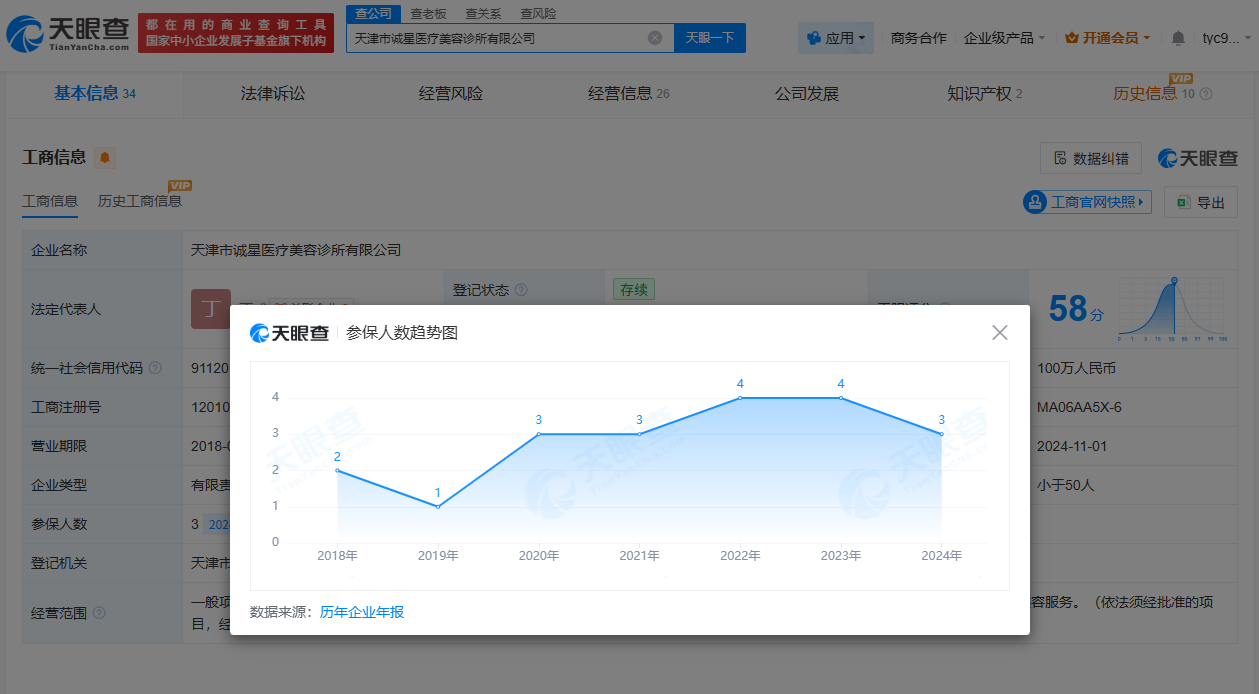Viewport: 1259px width, 694px height.
Task: Click the orange alert bell beside 工商信息
Action: coord(105,158)
